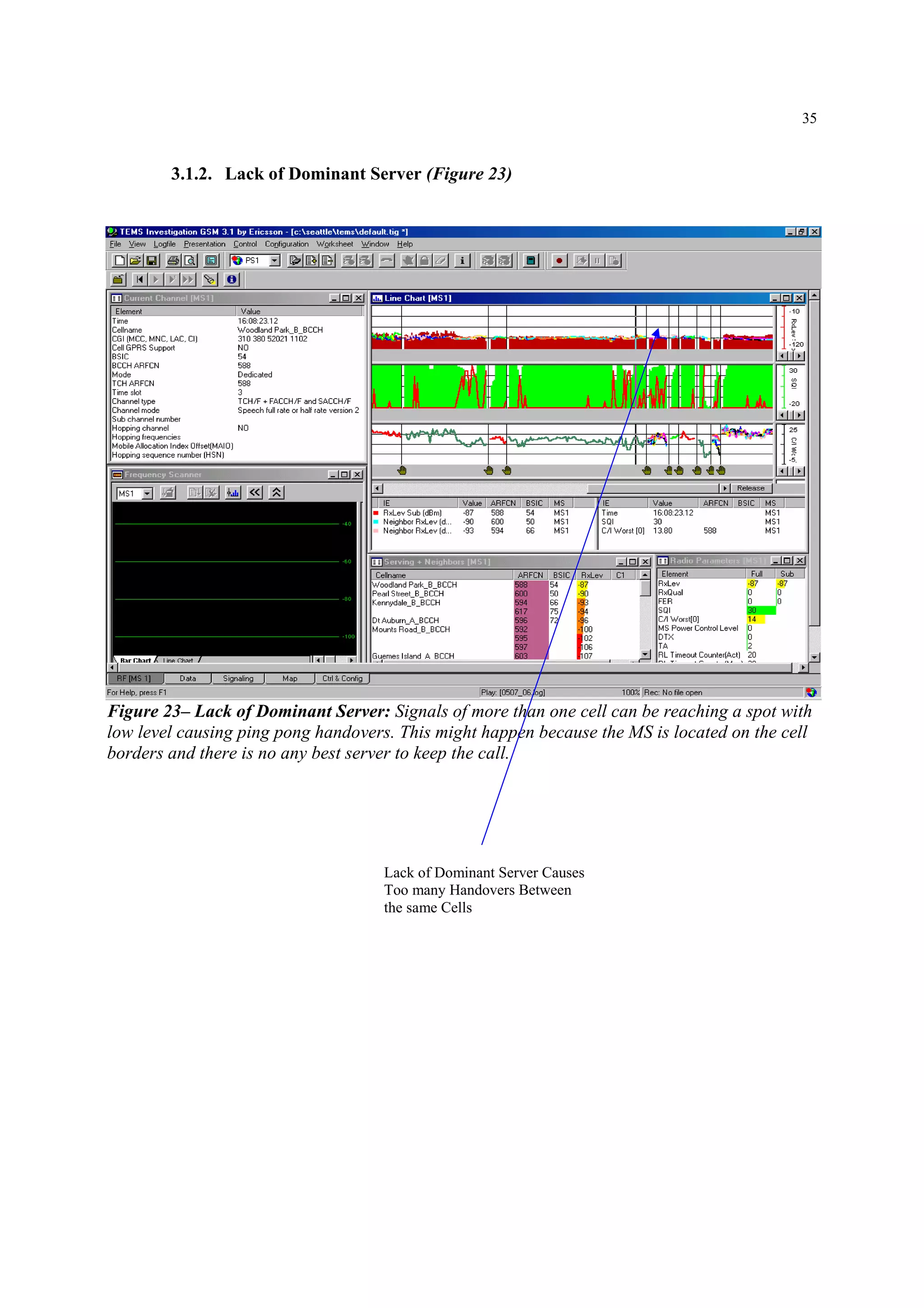Click the scanner bar chart settings icon

click(x=233, y=493)
